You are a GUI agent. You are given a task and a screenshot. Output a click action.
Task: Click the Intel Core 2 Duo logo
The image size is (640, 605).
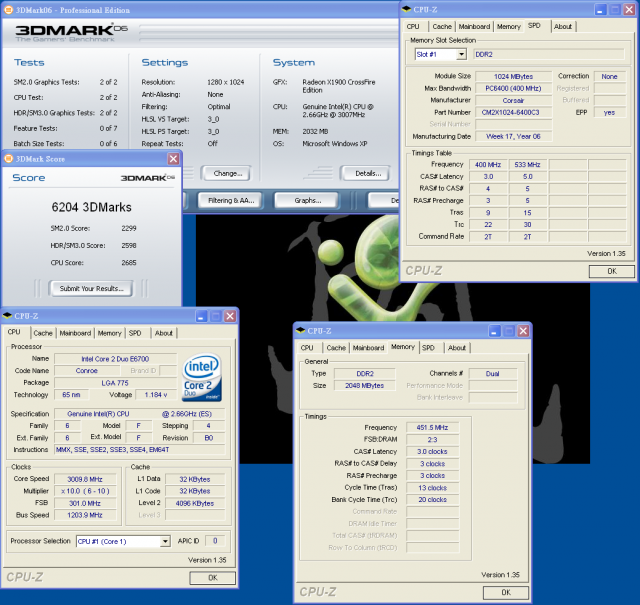(202, 377)
